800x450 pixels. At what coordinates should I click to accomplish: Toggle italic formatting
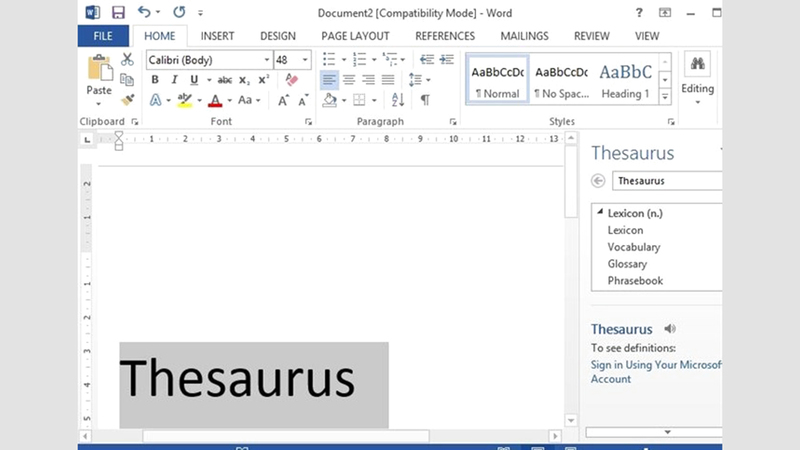pyautogui.click(x=174, y=80)
